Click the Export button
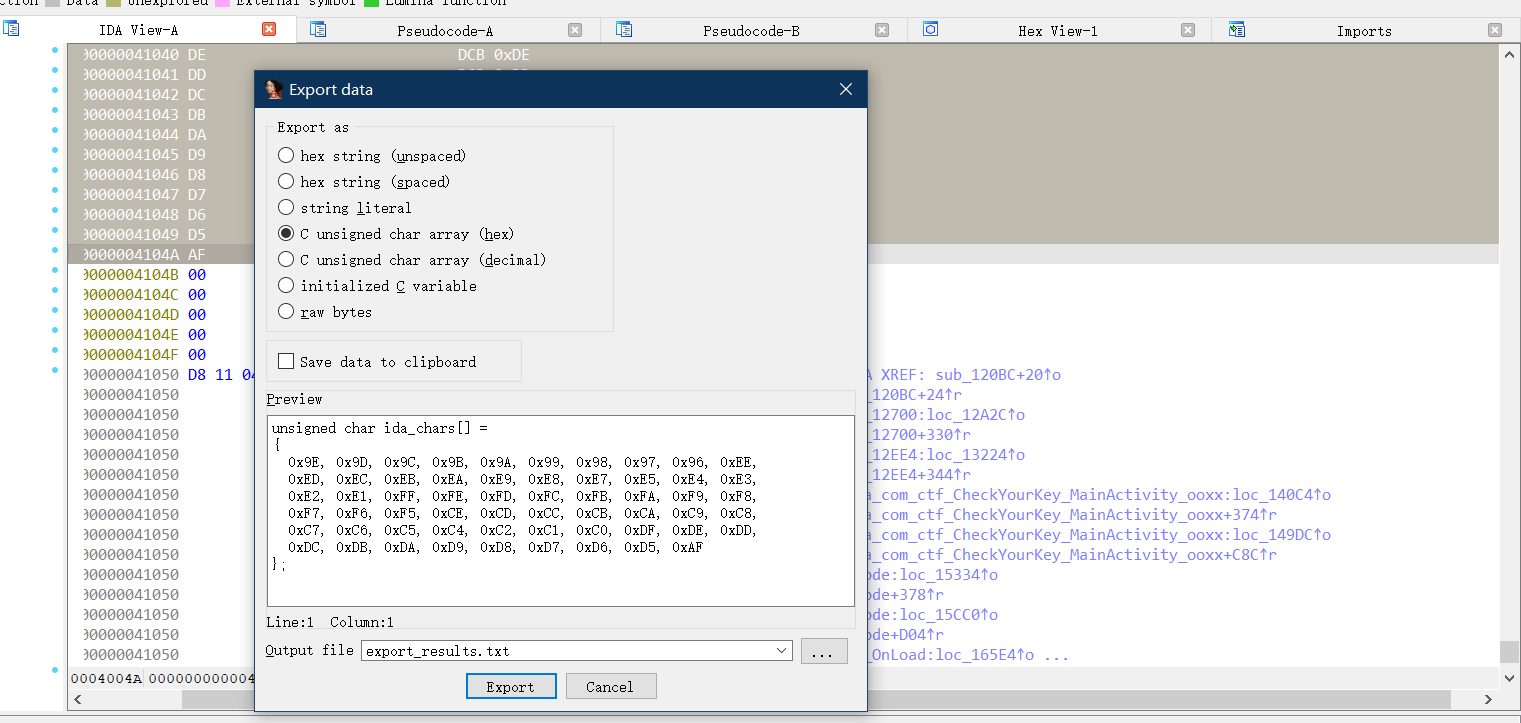This screenshot has width=1521, height=723. coord(510,687)
